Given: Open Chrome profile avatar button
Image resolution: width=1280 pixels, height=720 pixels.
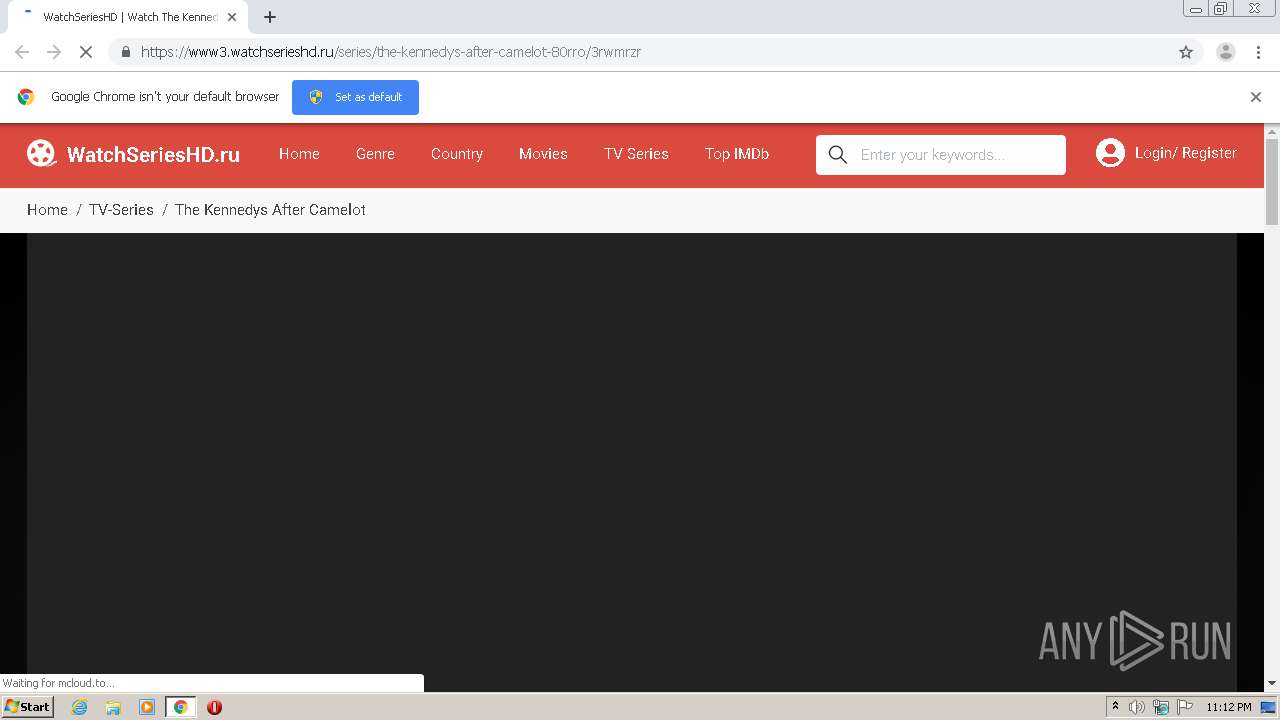Looking at the screenshot, I should [1225, 52].
